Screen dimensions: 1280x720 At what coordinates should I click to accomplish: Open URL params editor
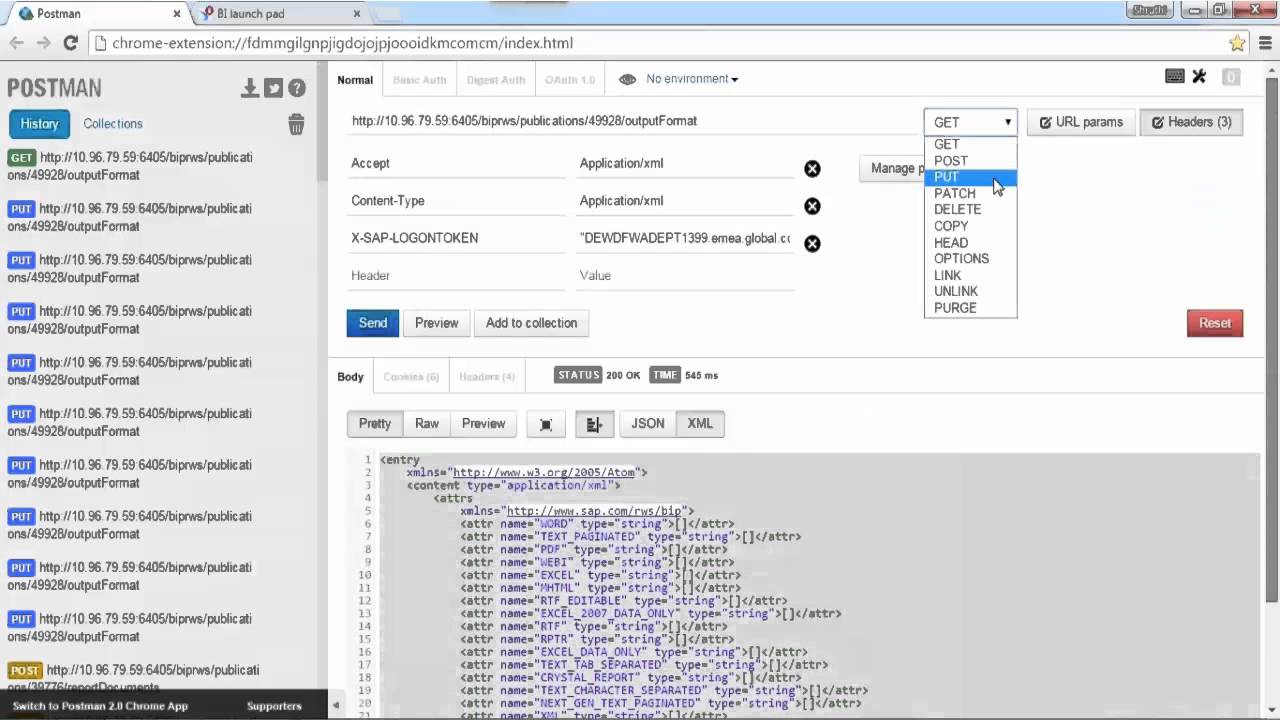coord(1082,122)
